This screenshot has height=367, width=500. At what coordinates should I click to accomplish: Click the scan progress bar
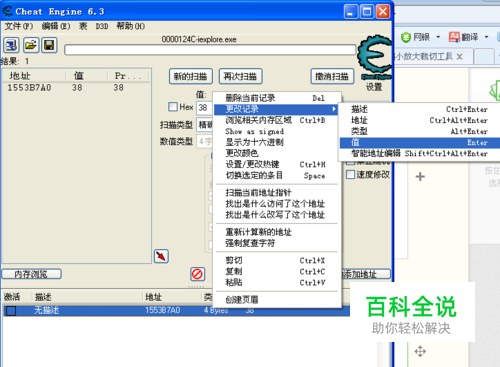click(210, 50)
